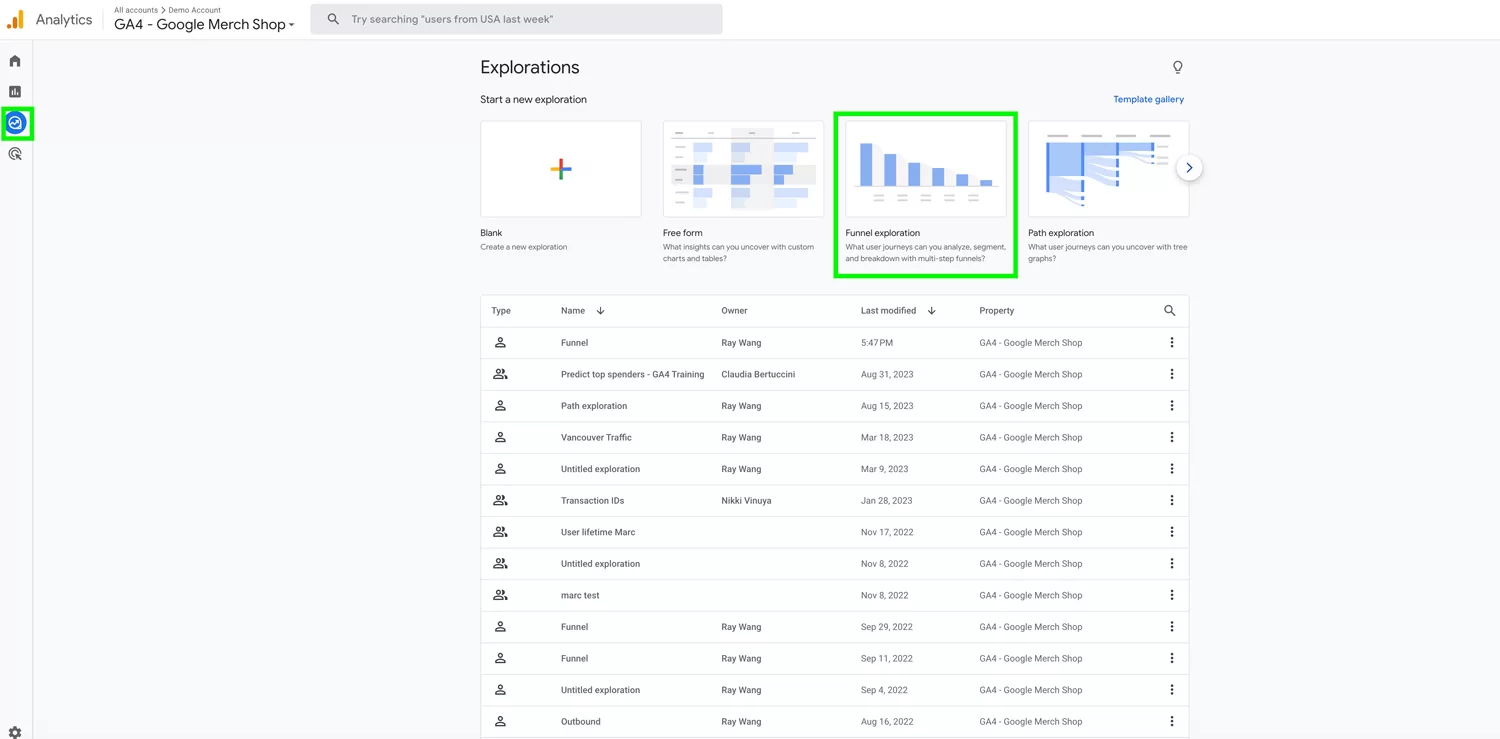This screenshot has width=1500, height=739.
Task: Open more options for Outbound row
Action: [x=1172, y=722]
